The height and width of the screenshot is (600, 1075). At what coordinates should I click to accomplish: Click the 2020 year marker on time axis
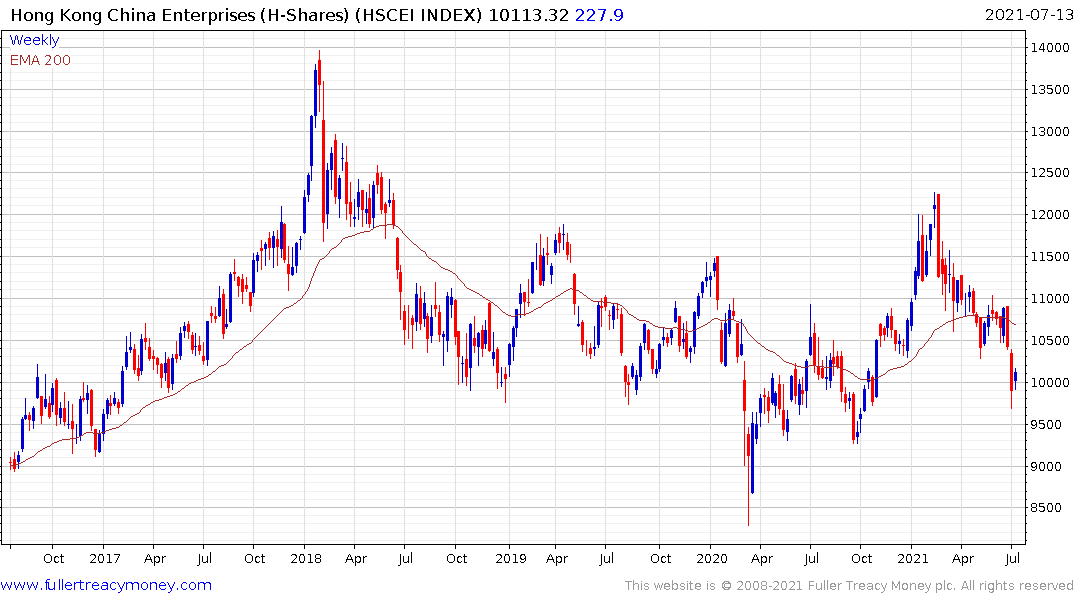[x=712, y=558]
